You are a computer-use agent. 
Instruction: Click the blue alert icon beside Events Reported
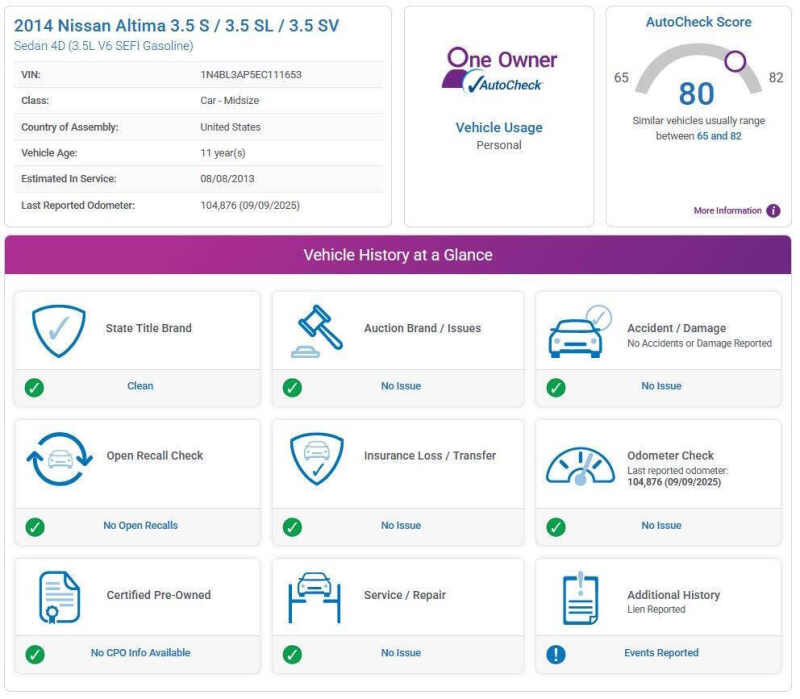point(556,654)
